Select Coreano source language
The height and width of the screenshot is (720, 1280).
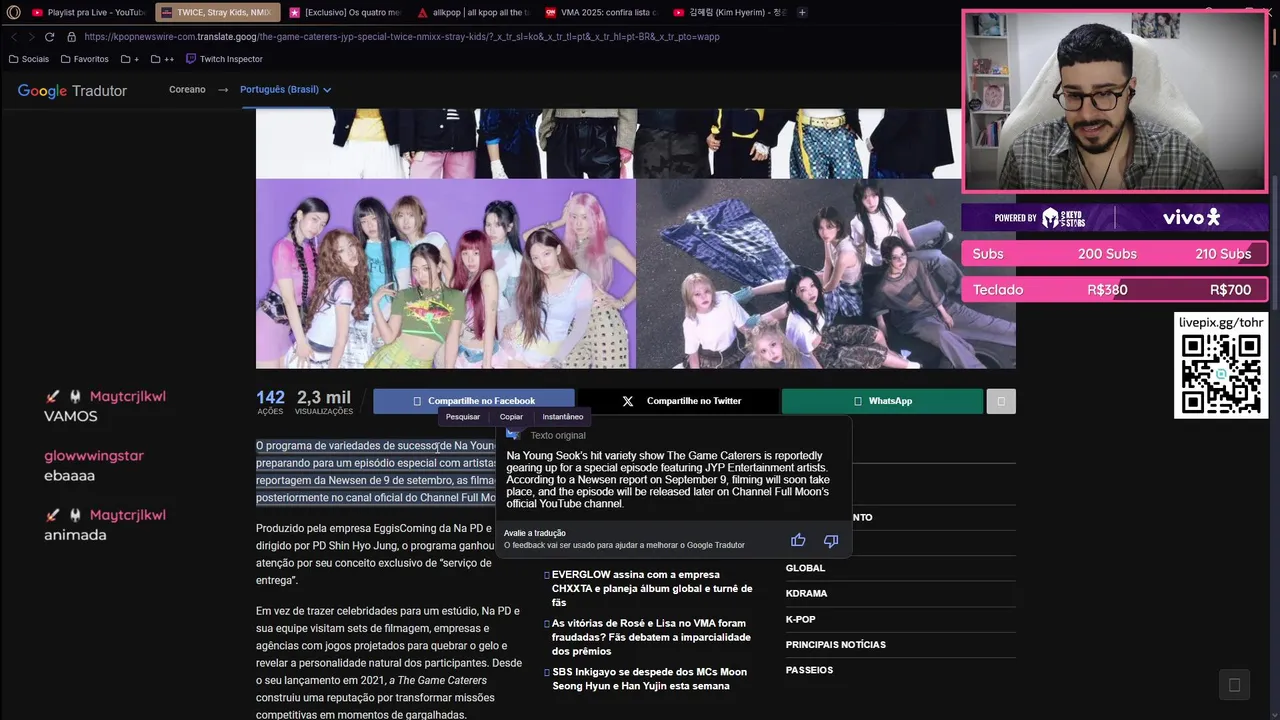[x=187, y=89]
